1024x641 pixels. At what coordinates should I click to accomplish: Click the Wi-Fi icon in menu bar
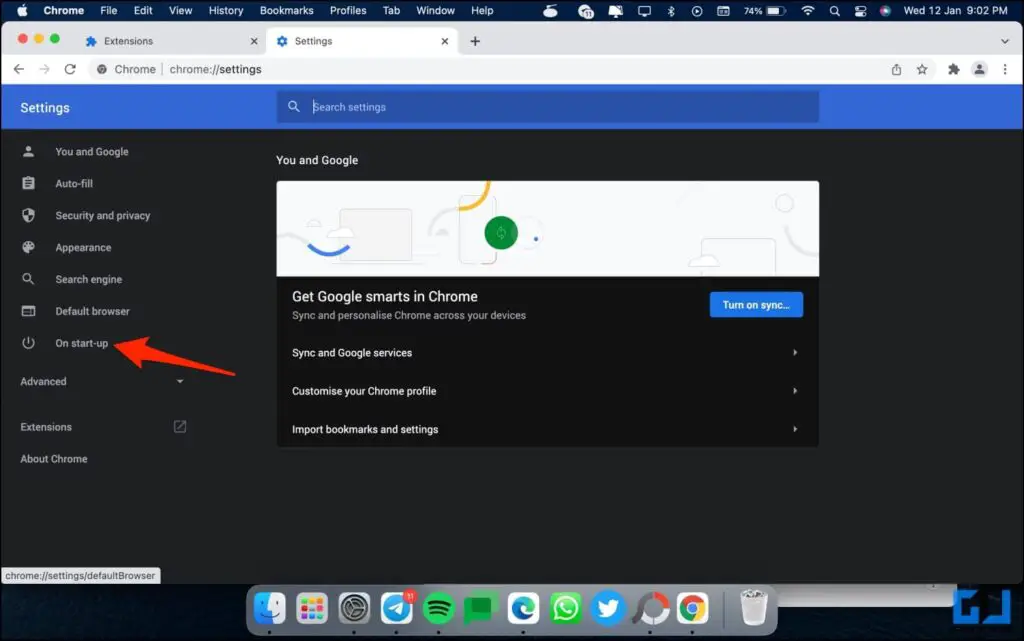click(808, 10)
